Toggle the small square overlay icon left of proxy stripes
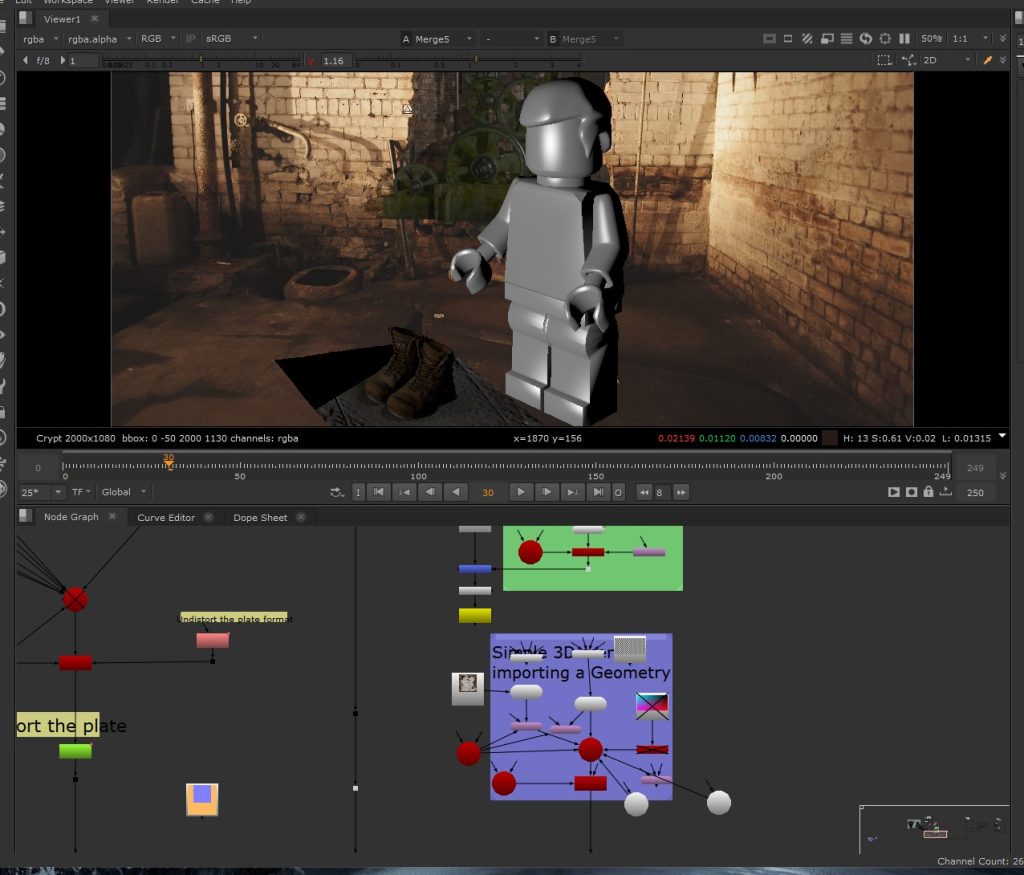Screen dimensions: 1024x875 [x=788, y=39]
